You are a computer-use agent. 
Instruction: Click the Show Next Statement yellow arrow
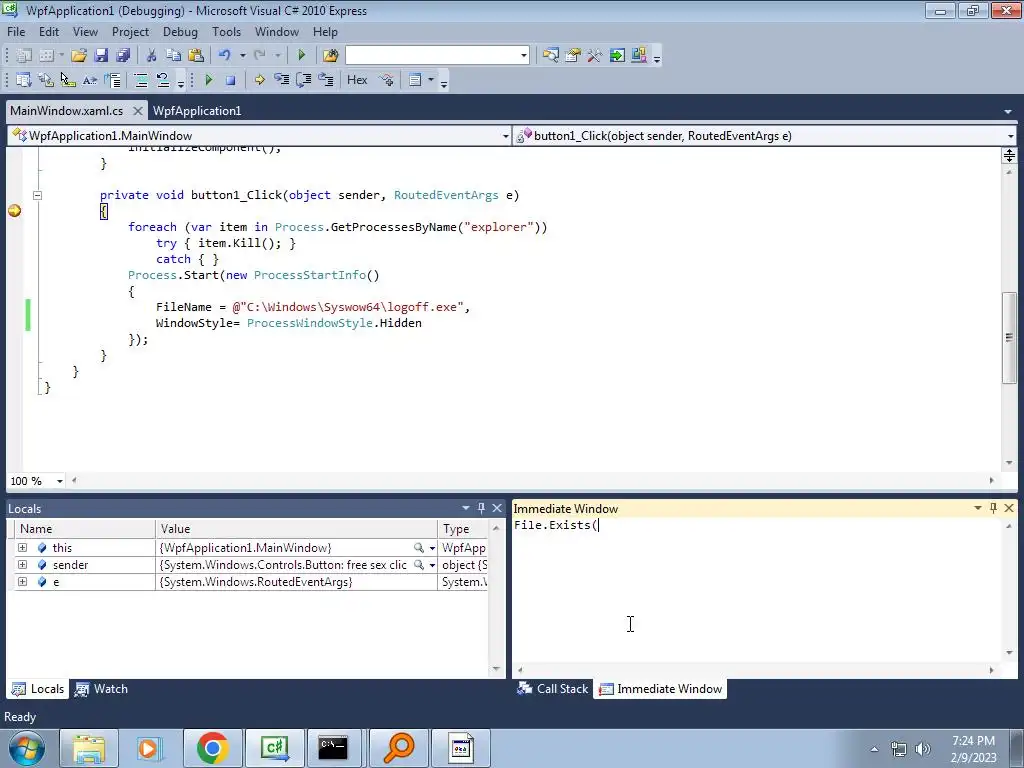(x=259, y=80)
